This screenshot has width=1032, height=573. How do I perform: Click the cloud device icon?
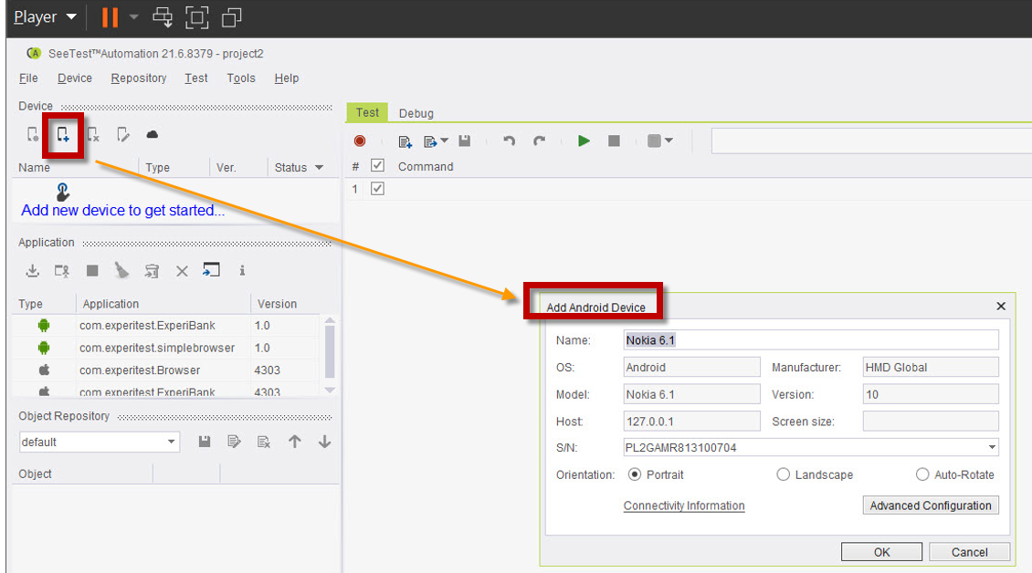pos(152,134)
